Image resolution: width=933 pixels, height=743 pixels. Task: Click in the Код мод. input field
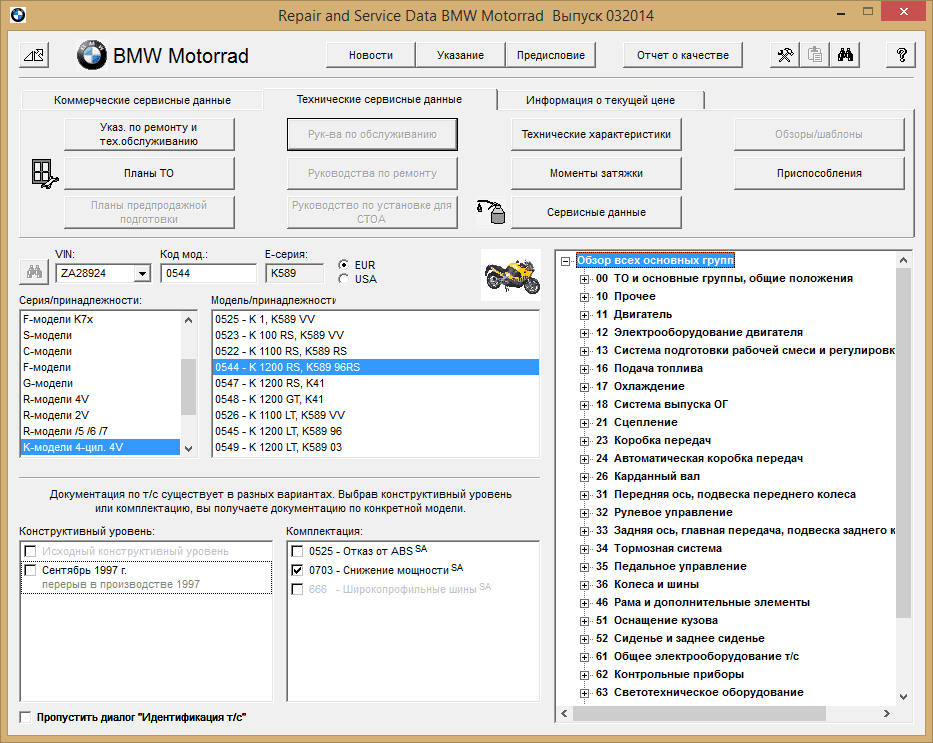(208, 273)
